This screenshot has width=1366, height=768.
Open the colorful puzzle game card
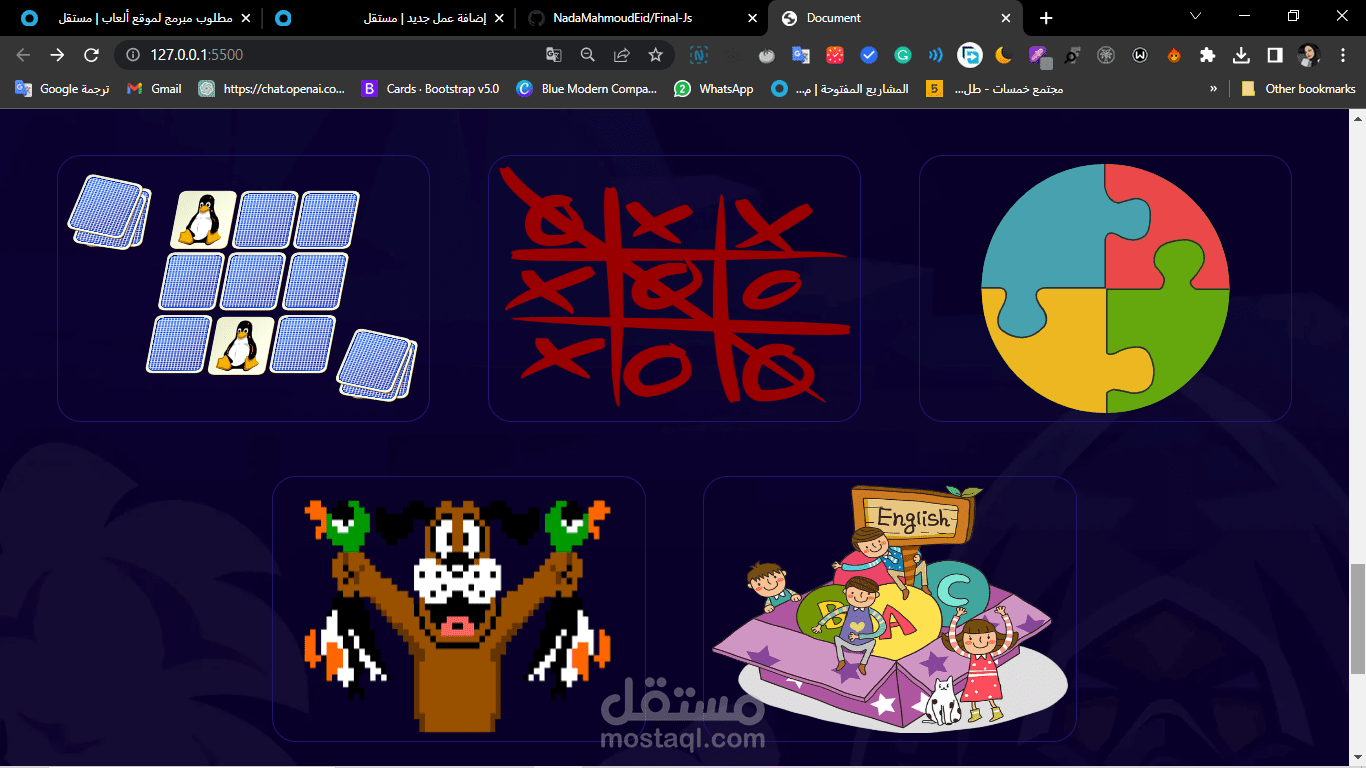tap(1105, 288)
